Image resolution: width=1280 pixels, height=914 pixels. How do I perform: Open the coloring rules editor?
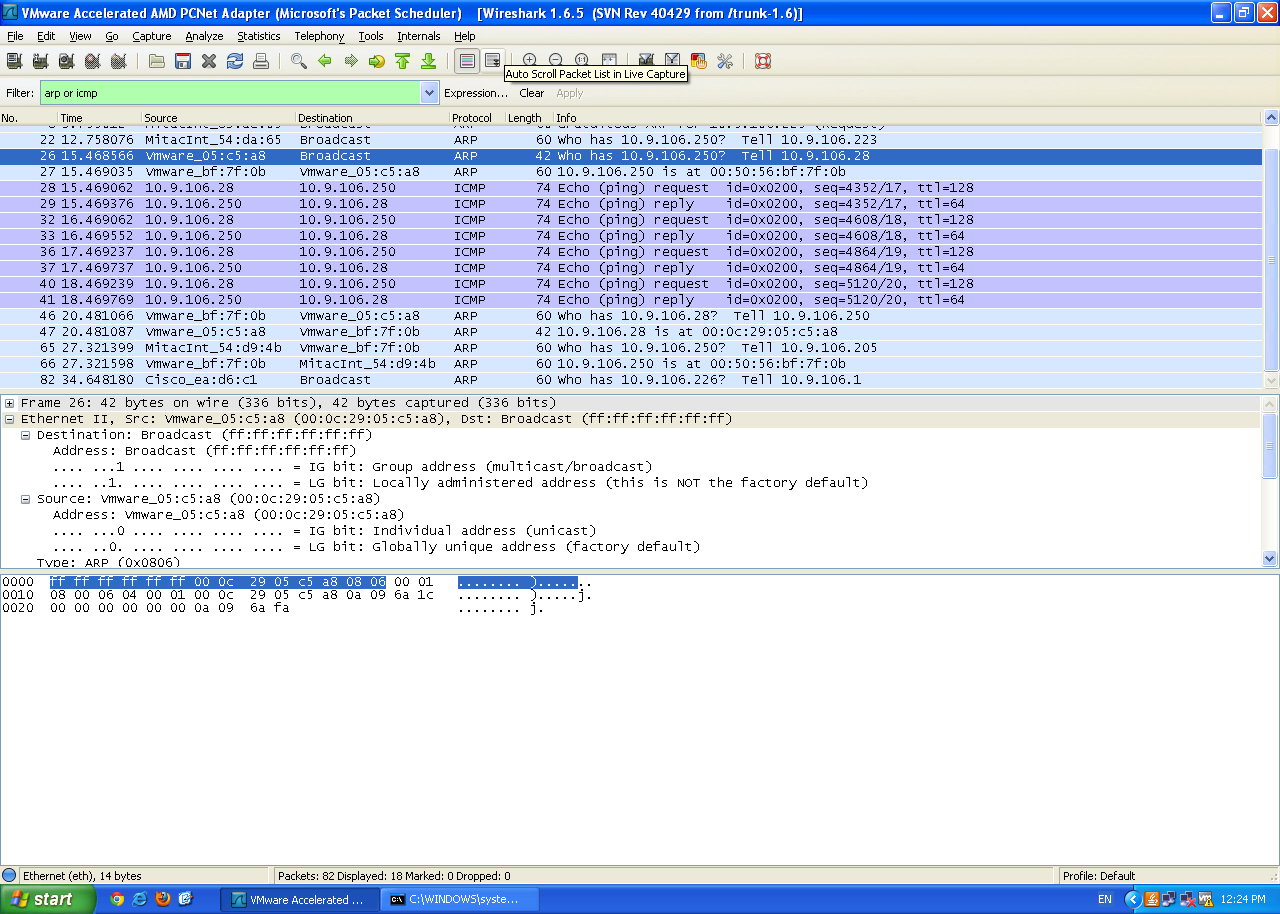pos(698,60)
